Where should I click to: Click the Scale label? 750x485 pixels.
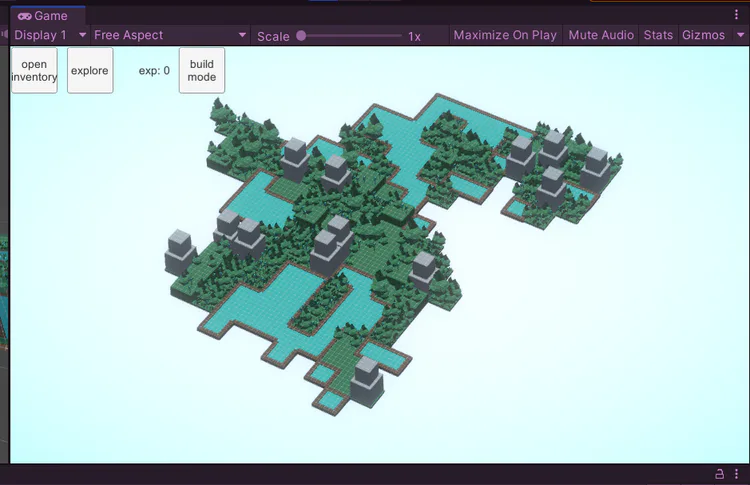(x=273, y=36)
